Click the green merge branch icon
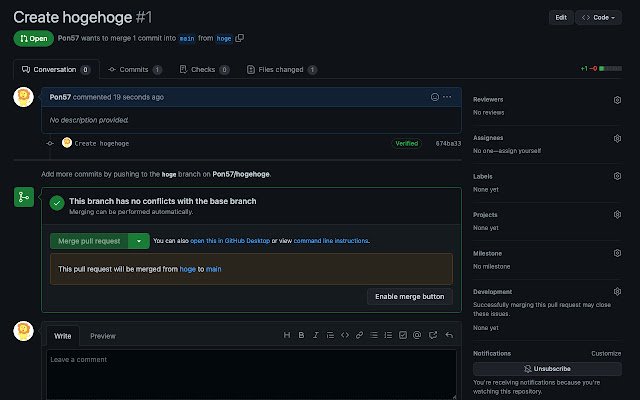The image size is (640, 400). tap(24, 197)
